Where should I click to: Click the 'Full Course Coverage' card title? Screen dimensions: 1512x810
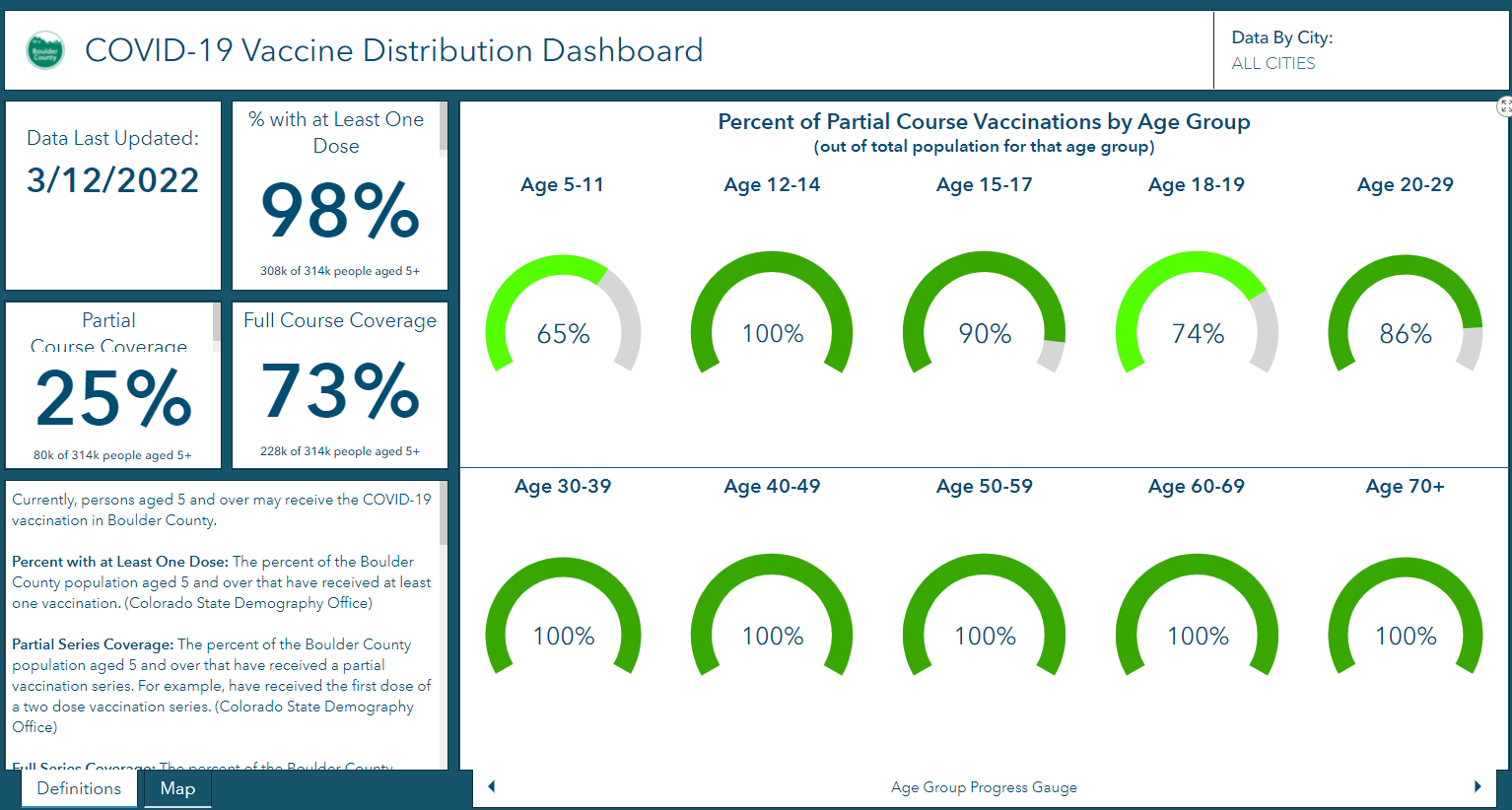340,320
